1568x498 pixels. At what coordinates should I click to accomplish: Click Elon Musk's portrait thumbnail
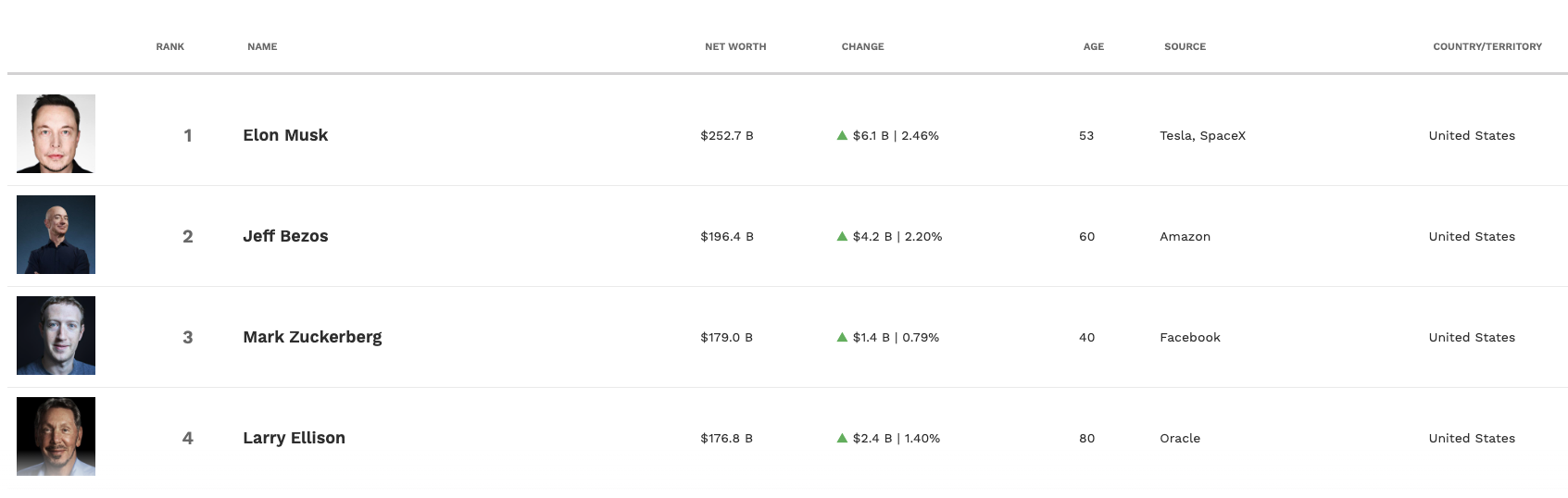tap(56, 133)
